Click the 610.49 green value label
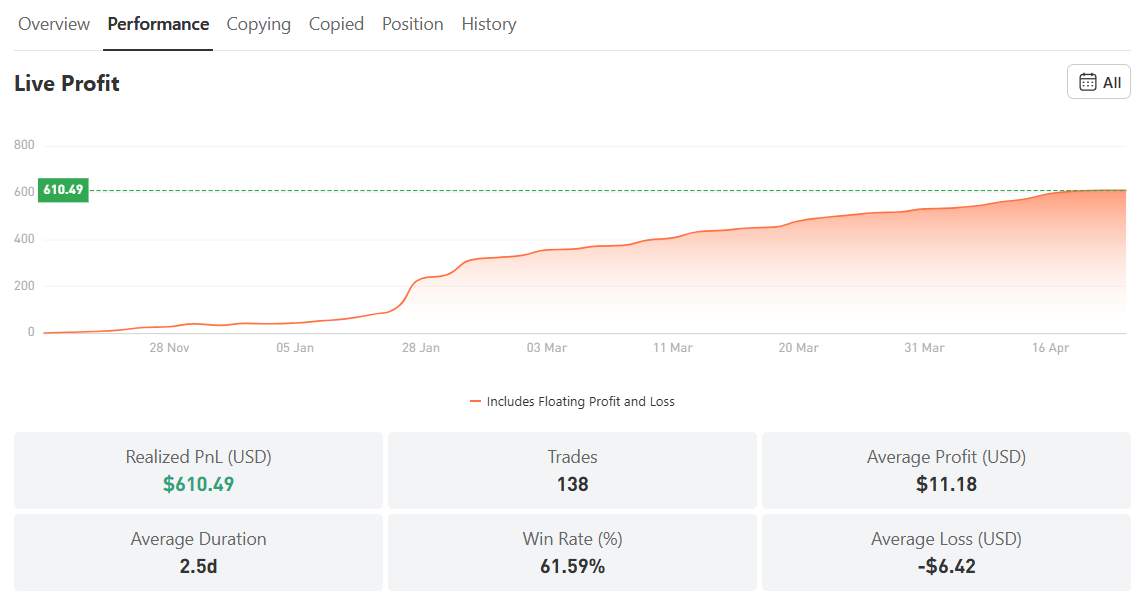Viewport: 1141px width, 605px height. pyautogui.click(x=62, y=189)
